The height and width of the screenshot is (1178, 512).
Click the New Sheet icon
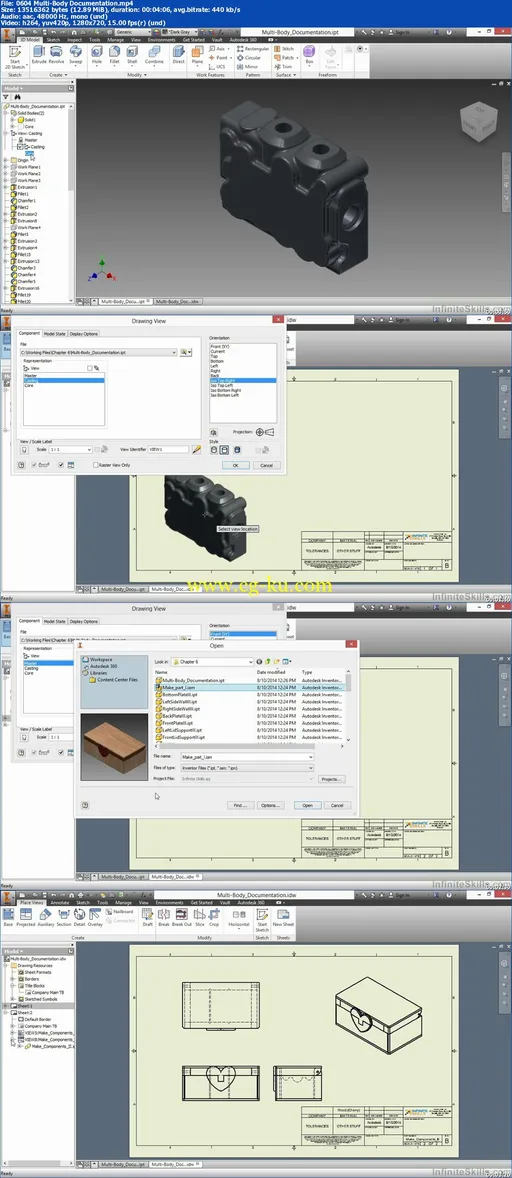tap(284, 918)
